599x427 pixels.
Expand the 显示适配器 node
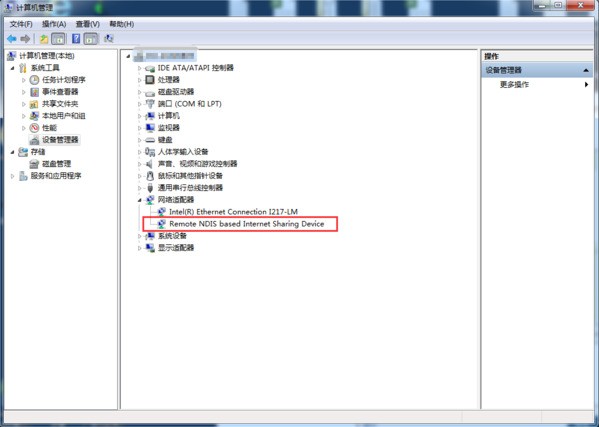coord(140,248)
